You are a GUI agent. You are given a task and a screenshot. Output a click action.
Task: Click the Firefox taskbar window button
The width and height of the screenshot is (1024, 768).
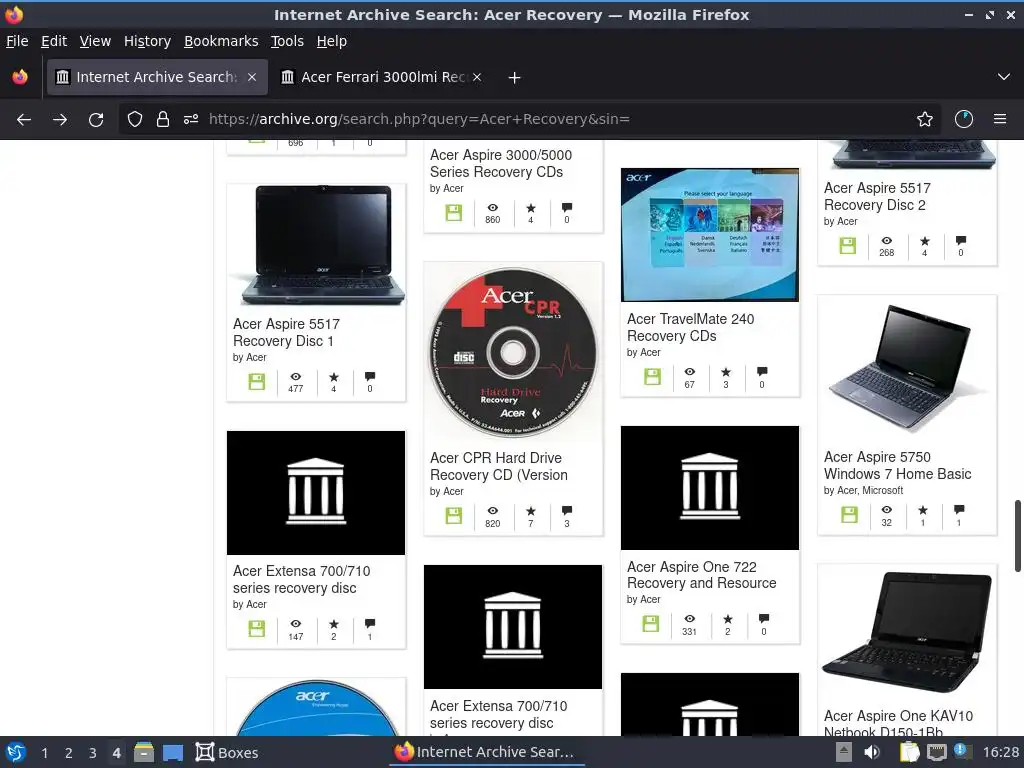[485, 752]
